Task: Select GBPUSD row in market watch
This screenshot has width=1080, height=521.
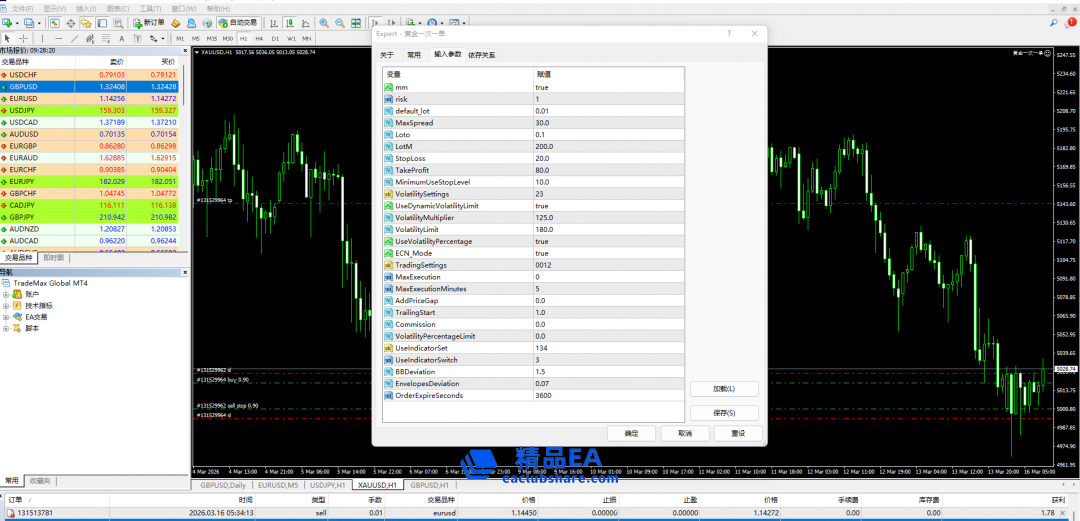Action: (90, 87)
